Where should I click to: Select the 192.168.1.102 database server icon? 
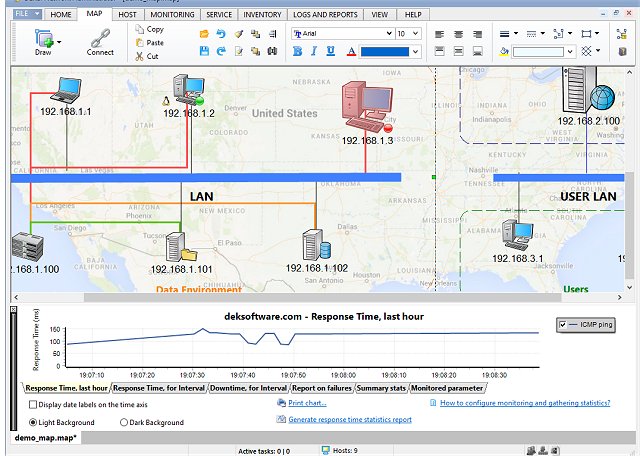click(x=314, y=245)
